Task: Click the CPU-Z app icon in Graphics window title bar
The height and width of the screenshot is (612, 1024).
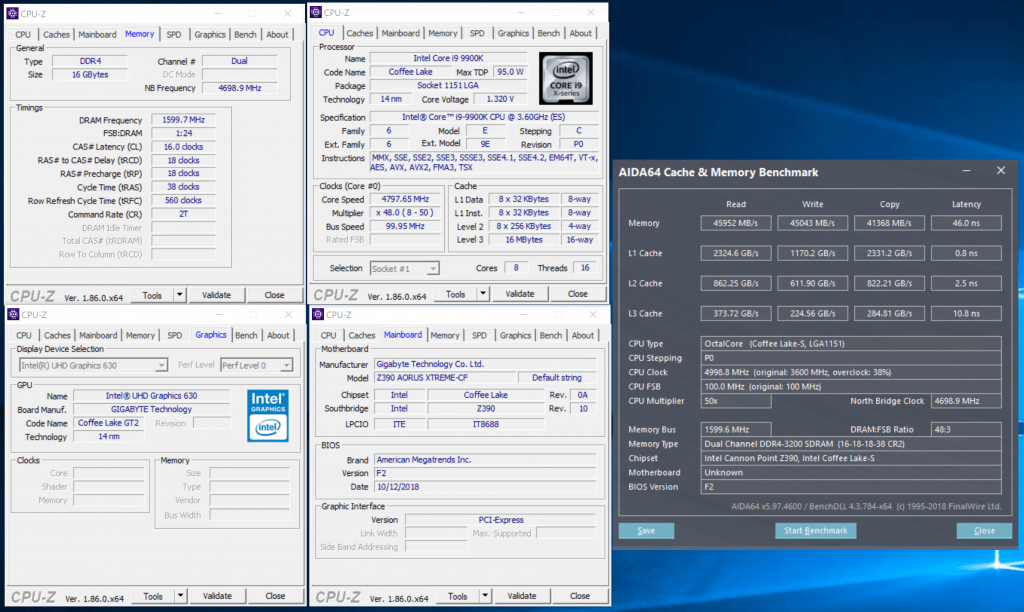Action: click(13, 314)
